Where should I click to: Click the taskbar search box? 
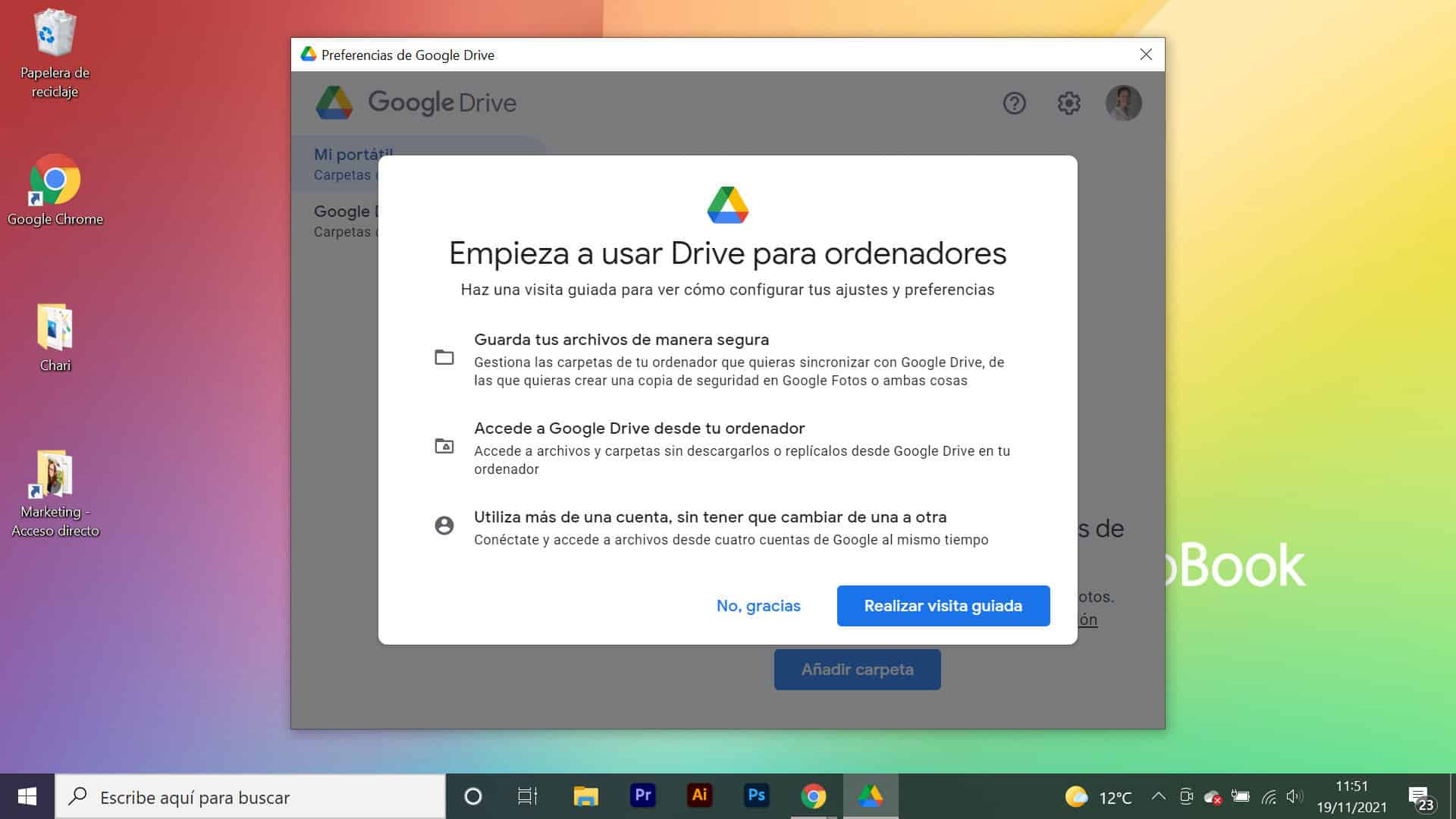click(x=250, y=796)
